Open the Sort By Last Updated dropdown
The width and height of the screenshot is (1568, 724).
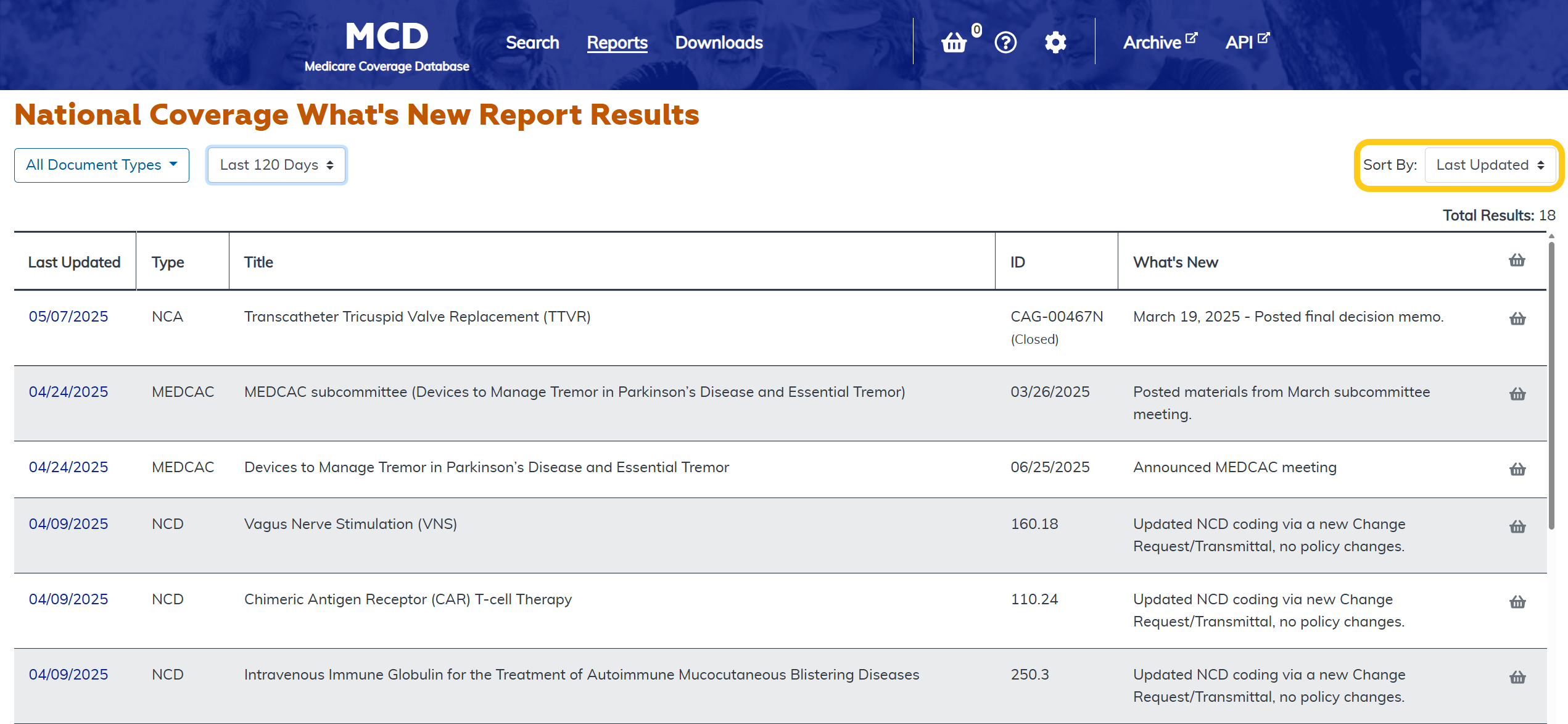pyautogui.click(x=1490, y=165)
